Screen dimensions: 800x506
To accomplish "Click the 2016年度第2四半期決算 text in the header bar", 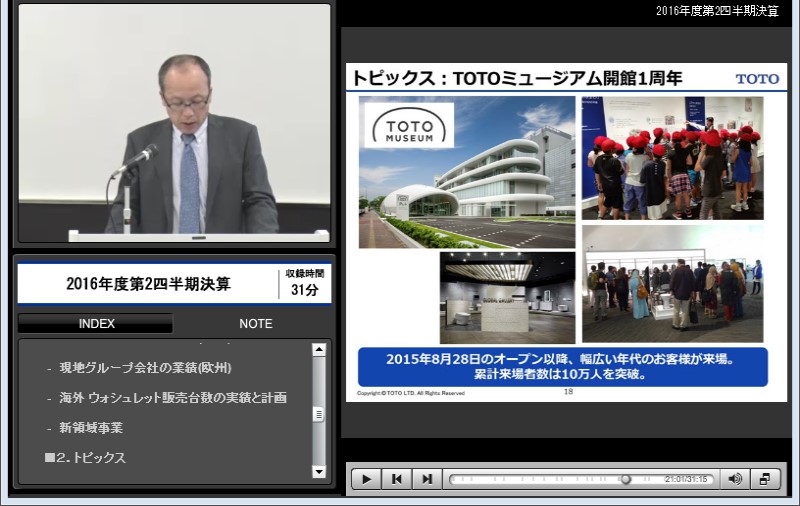I will (717, 11).
